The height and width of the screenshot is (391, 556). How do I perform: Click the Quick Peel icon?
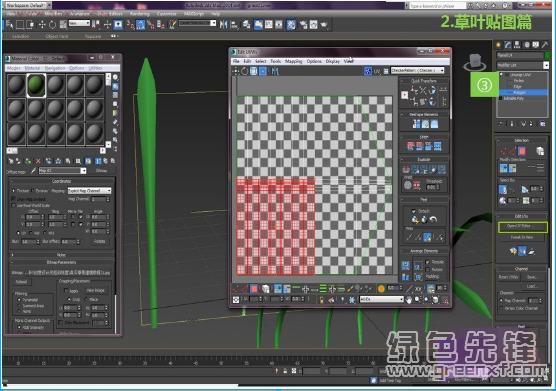pyautogui.click(x=415, y=220)
